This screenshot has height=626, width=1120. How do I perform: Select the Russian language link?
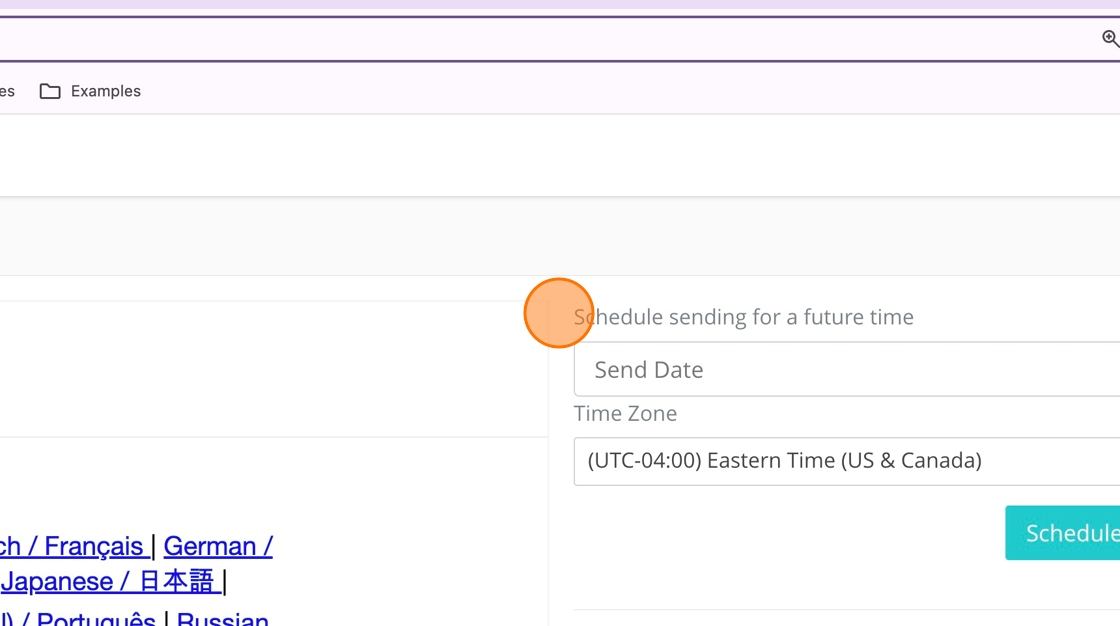pyautogui.click(x=222, y=620)
